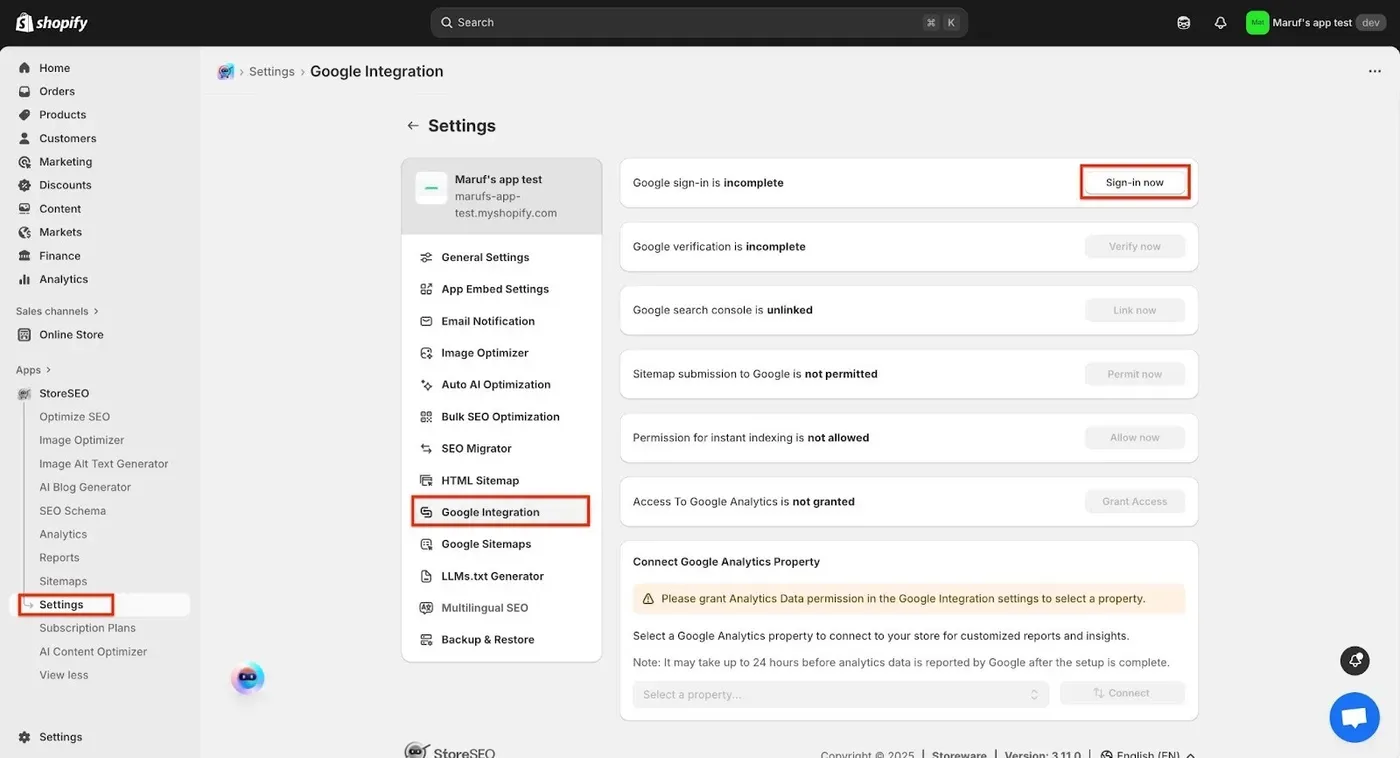Open Maruf's app test account menu
Screen dimensions: 1400x758
[1316, 22]
